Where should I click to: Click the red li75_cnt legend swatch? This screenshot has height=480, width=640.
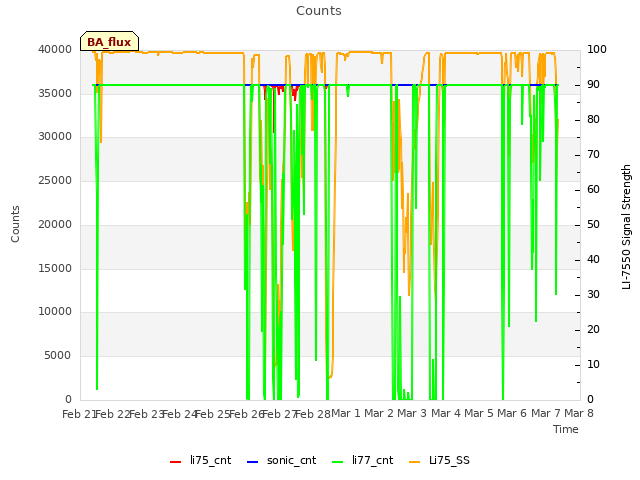pos(176,462)
